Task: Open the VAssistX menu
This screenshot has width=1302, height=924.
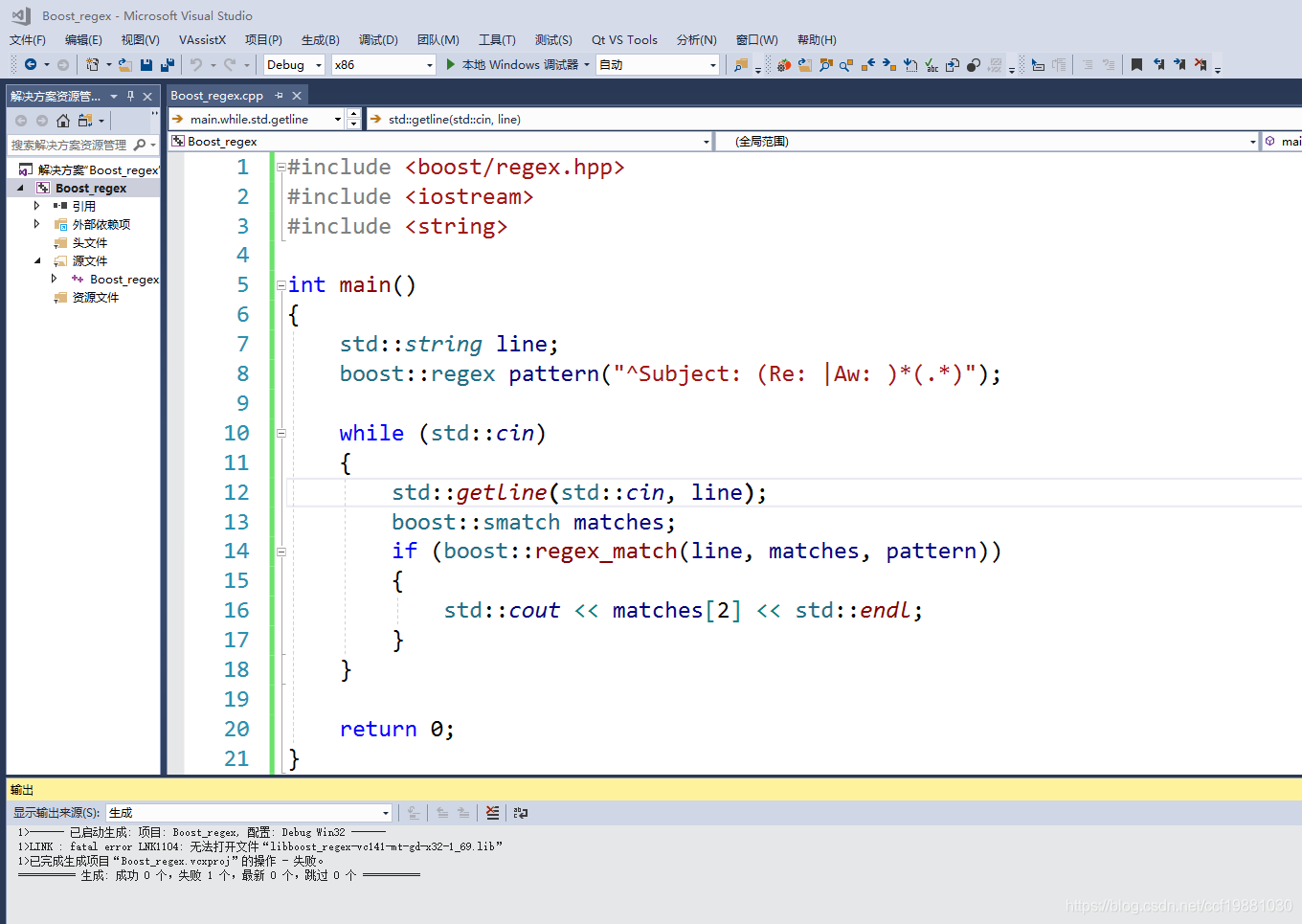Action: (x=202, y=39)
